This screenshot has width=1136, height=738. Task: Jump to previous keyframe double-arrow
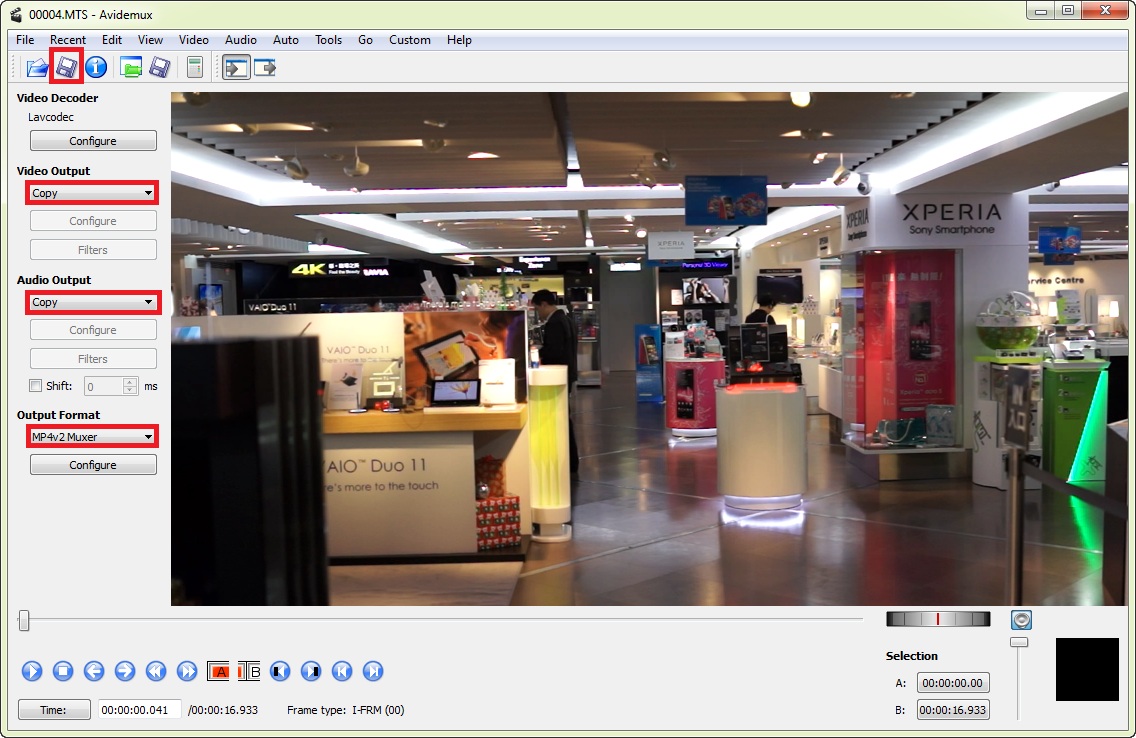pos(156,671)
